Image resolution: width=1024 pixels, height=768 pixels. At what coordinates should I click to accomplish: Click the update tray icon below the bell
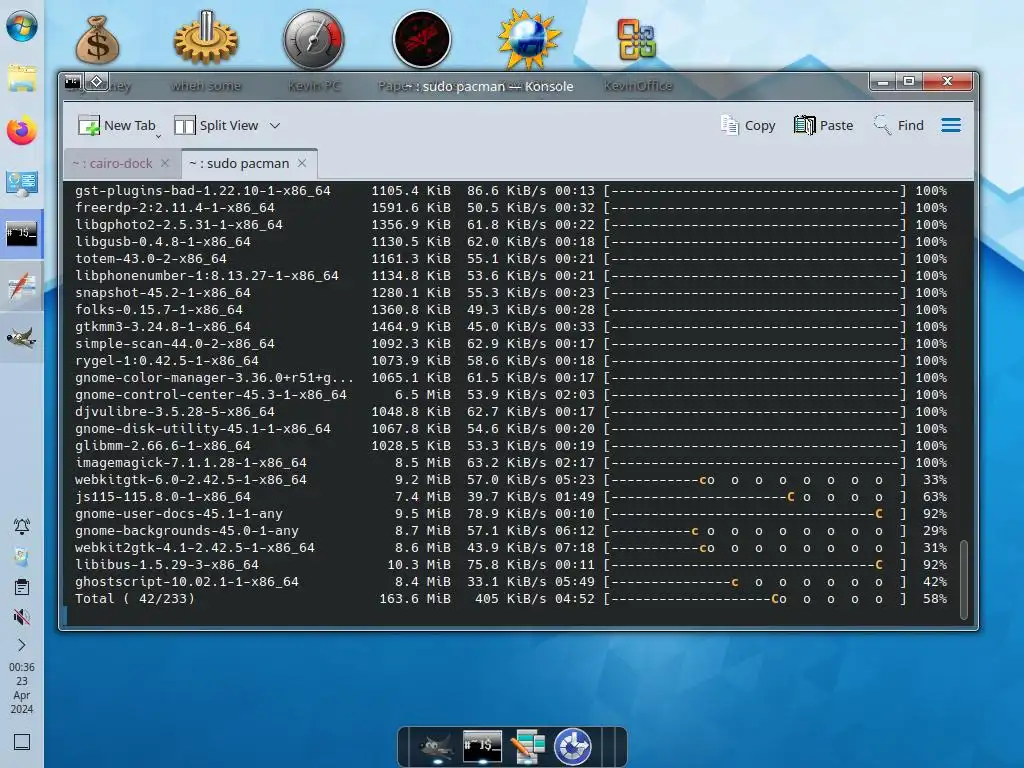point(22,556)
